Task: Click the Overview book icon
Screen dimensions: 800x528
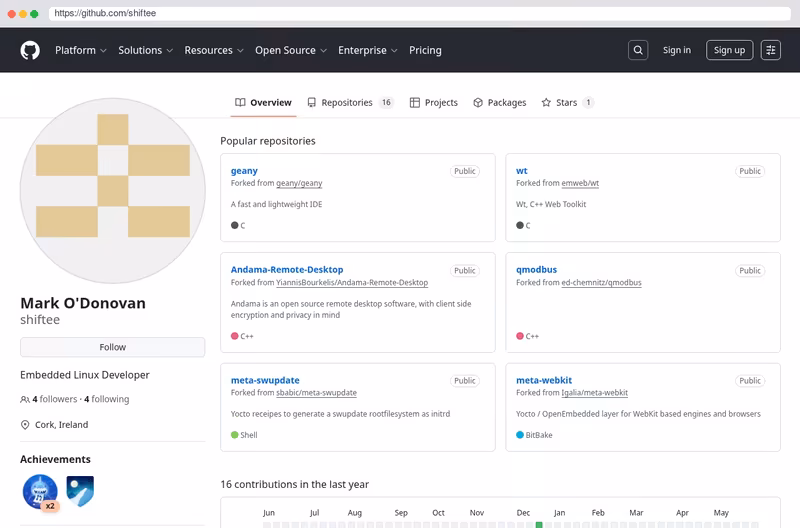Action: click(240, 103)
